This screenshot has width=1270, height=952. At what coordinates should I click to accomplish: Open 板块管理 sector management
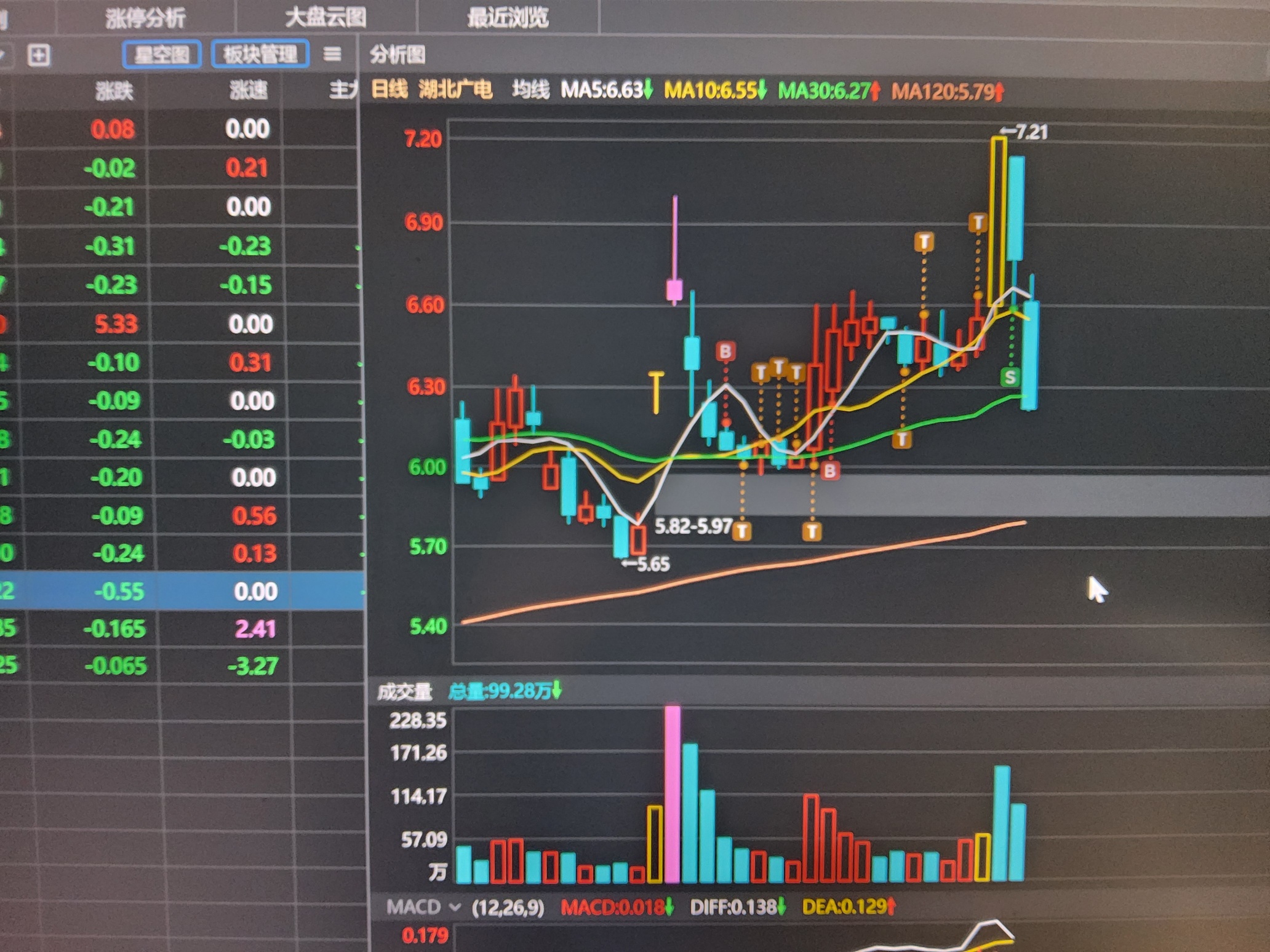tap(260, 55)
